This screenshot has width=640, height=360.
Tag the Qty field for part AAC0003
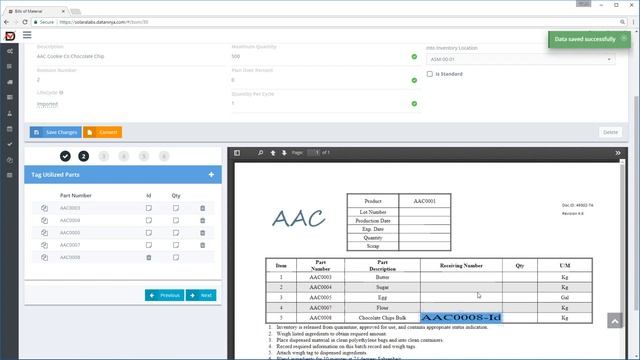pyautogui.click(x=176, y=208)
